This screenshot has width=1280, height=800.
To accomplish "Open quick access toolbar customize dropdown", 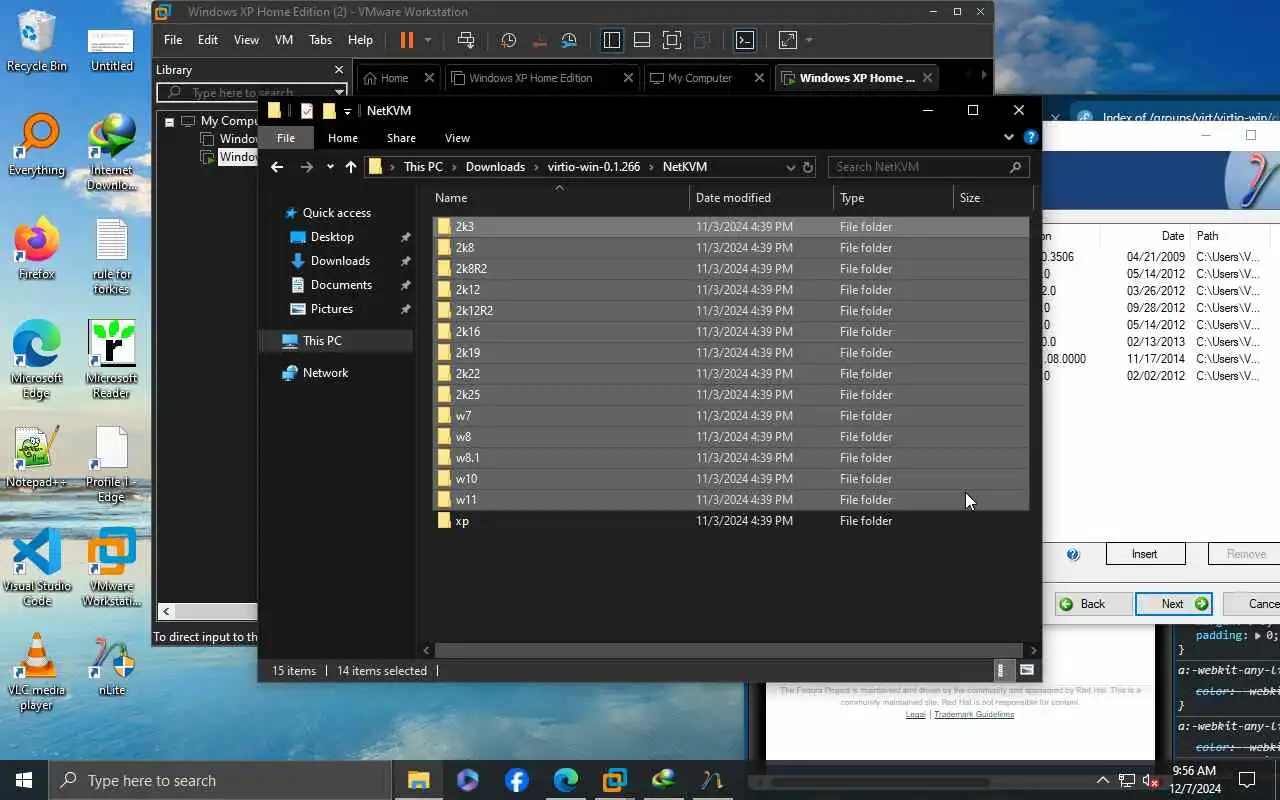I will click(x=347, y=111).
